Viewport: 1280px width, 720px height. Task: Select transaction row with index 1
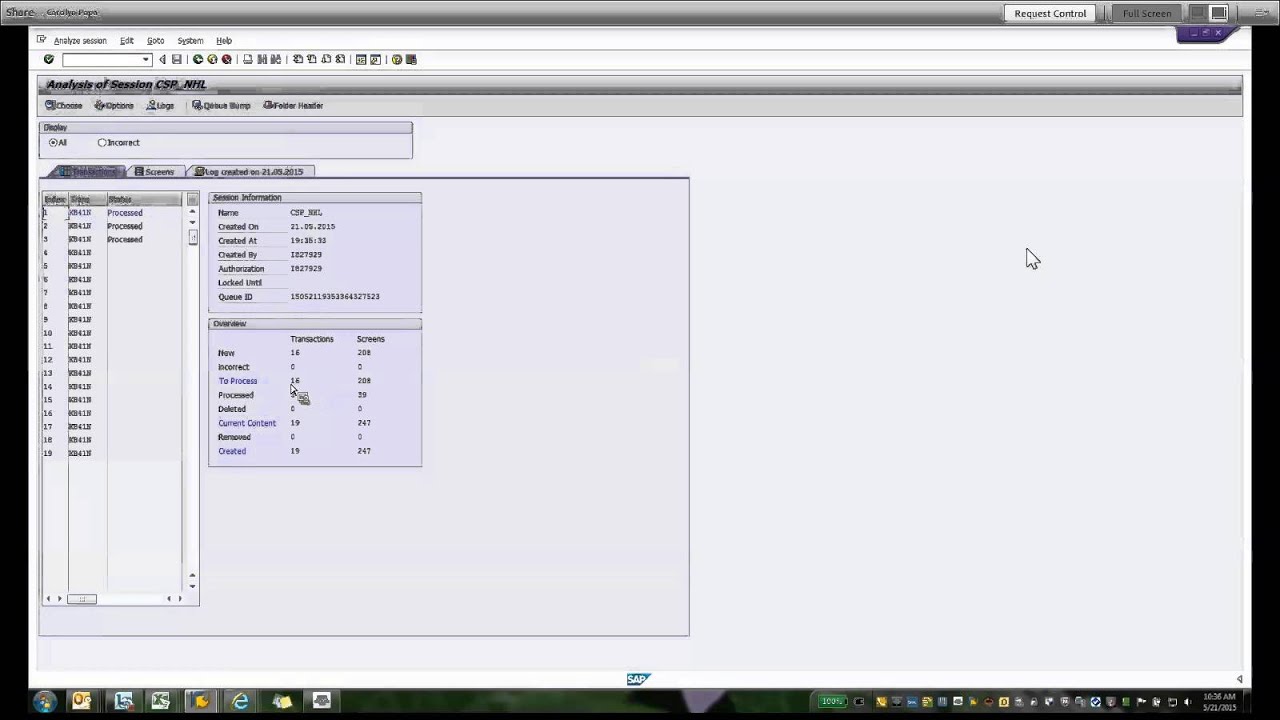click(112, 213)
